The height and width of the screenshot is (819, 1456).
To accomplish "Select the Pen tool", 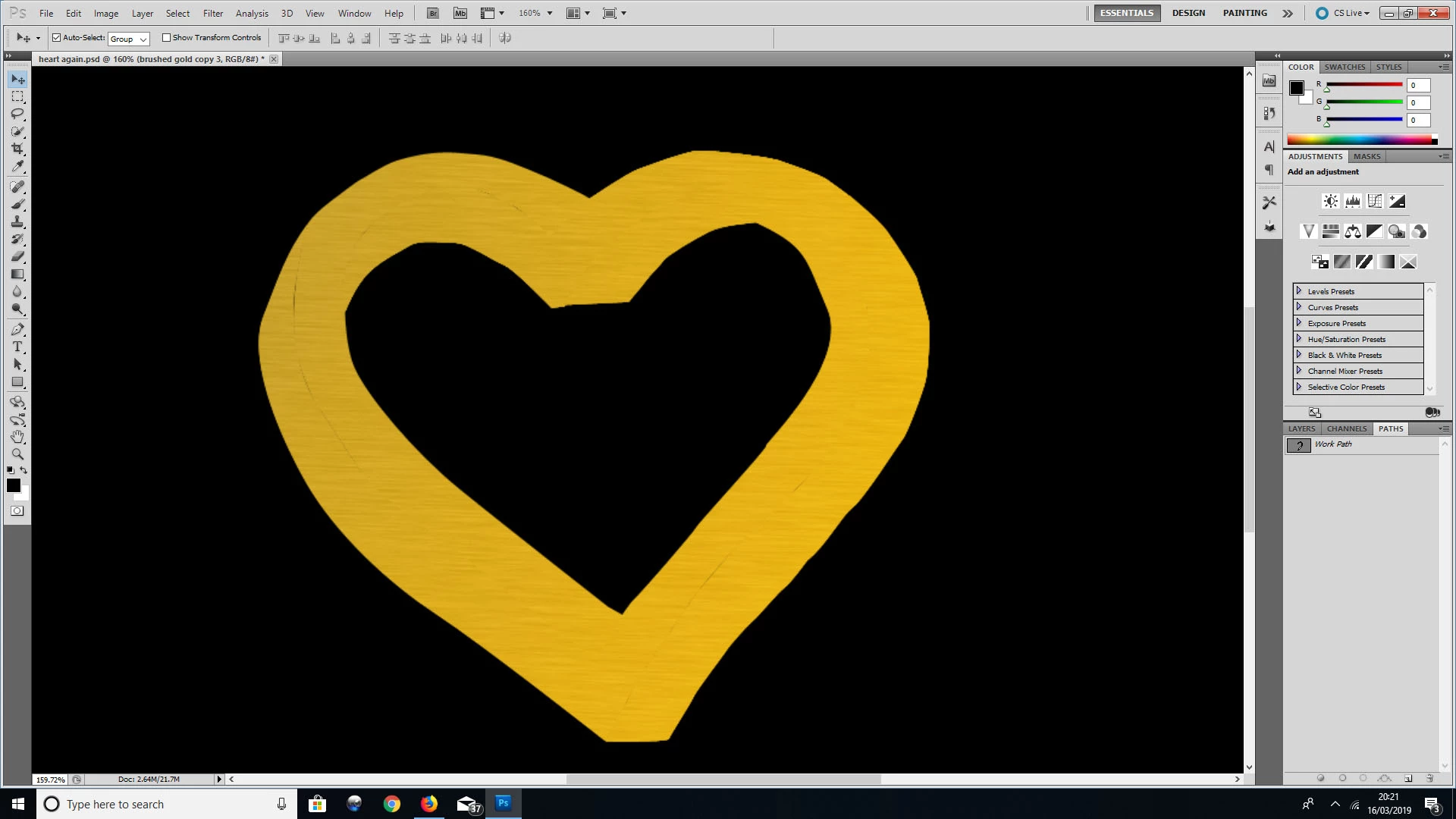I will click(17, 329).
